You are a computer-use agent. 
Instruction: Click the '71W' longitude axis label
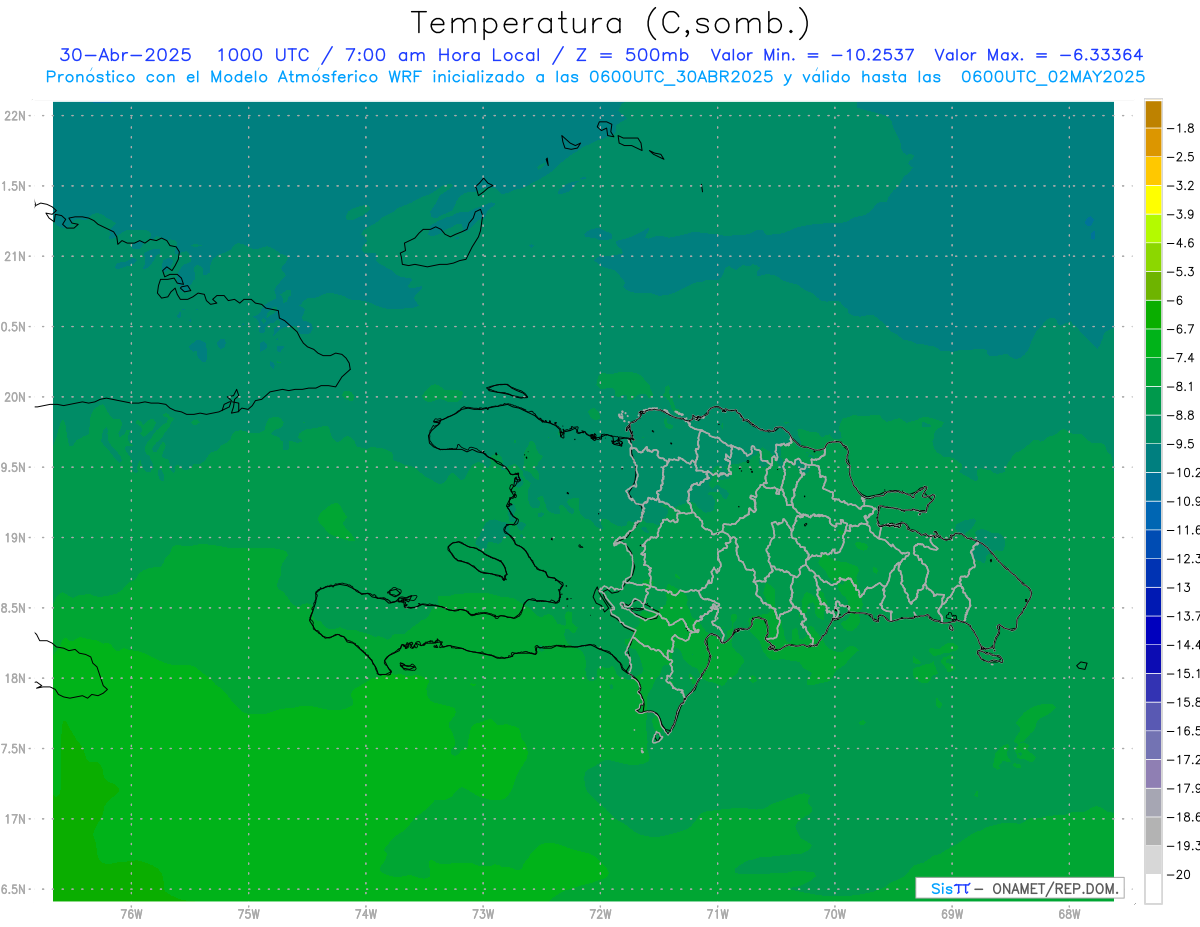click(x=717, y=913)
